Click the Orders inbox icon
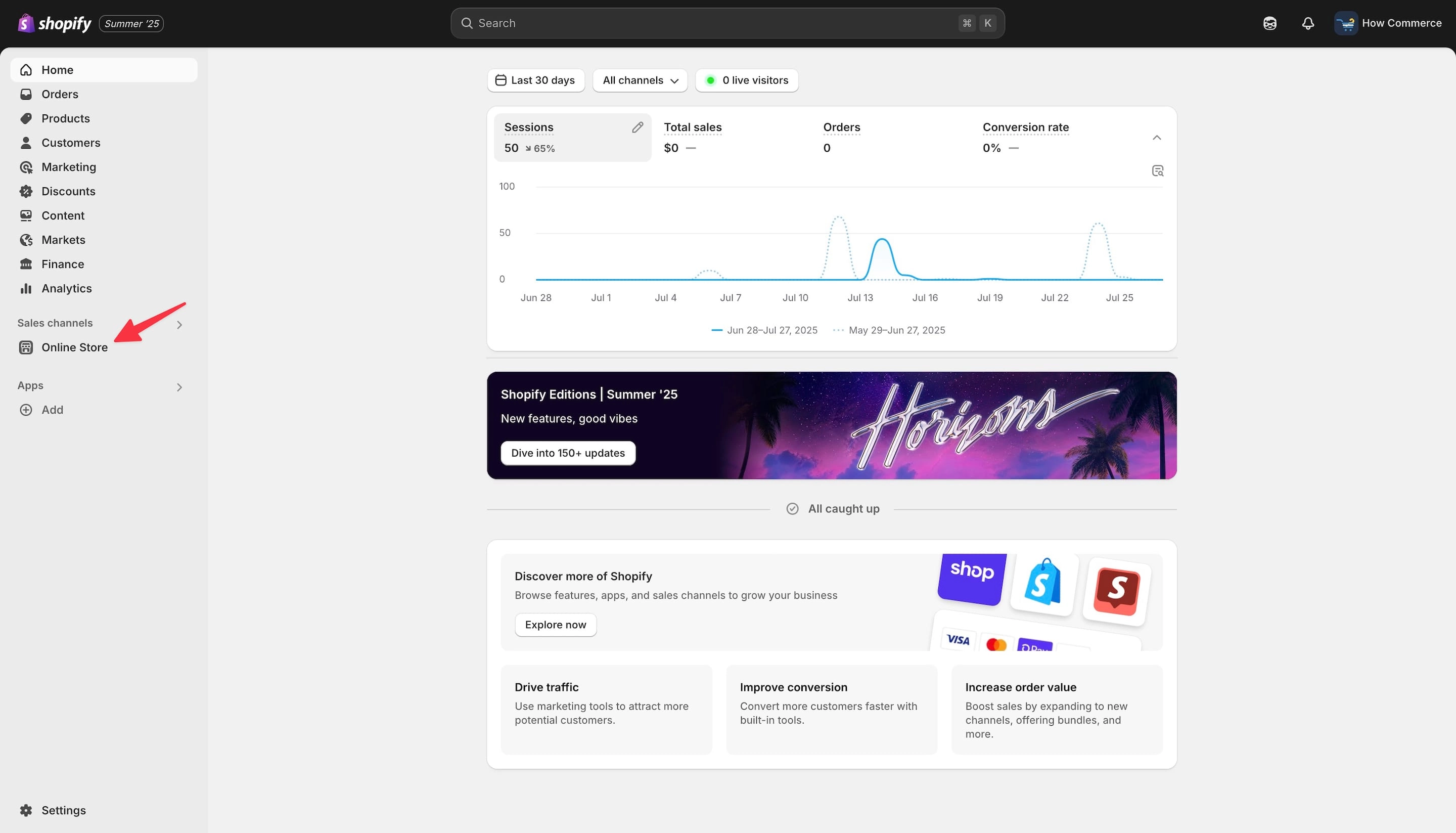The image size is (1456, 833). (26, 95)
